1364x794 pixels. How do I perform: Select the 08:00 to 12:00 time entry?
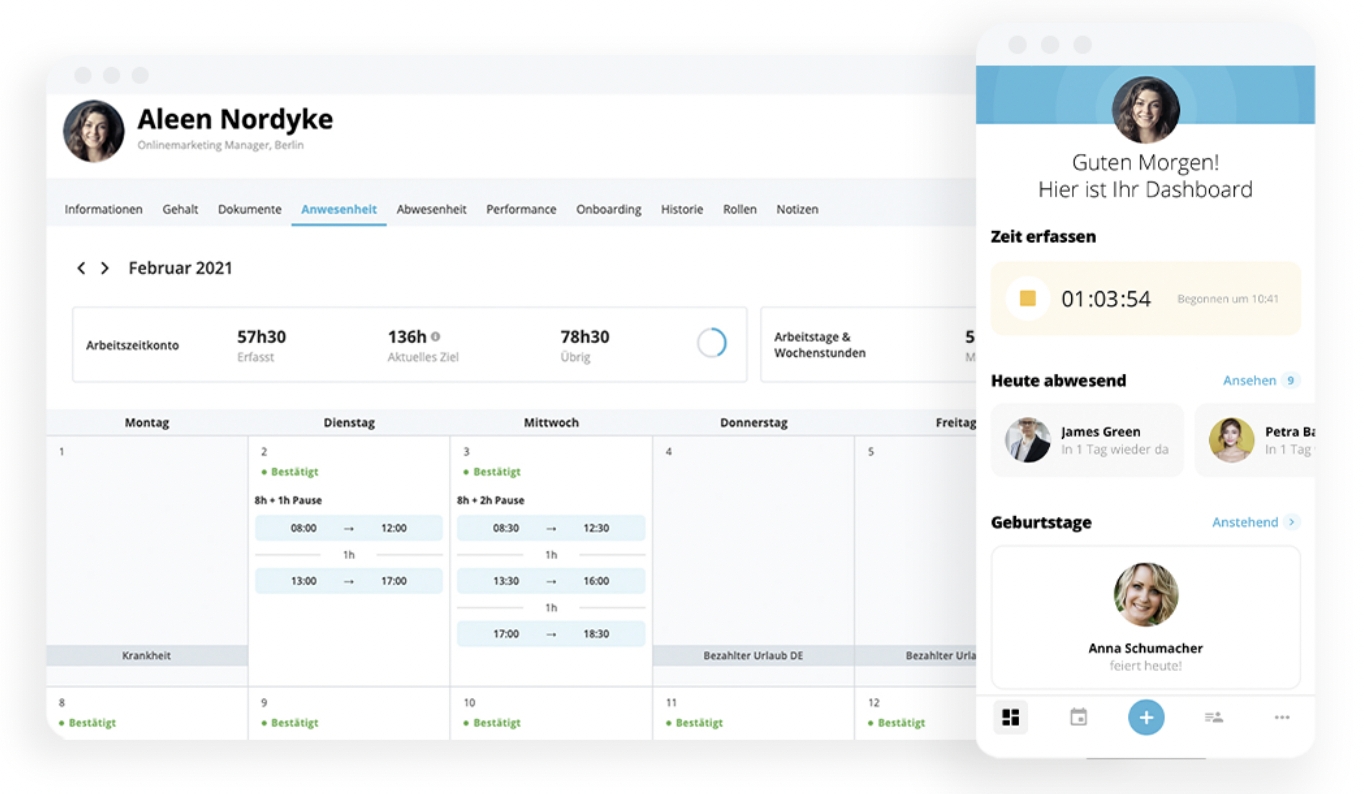[349, 528]
